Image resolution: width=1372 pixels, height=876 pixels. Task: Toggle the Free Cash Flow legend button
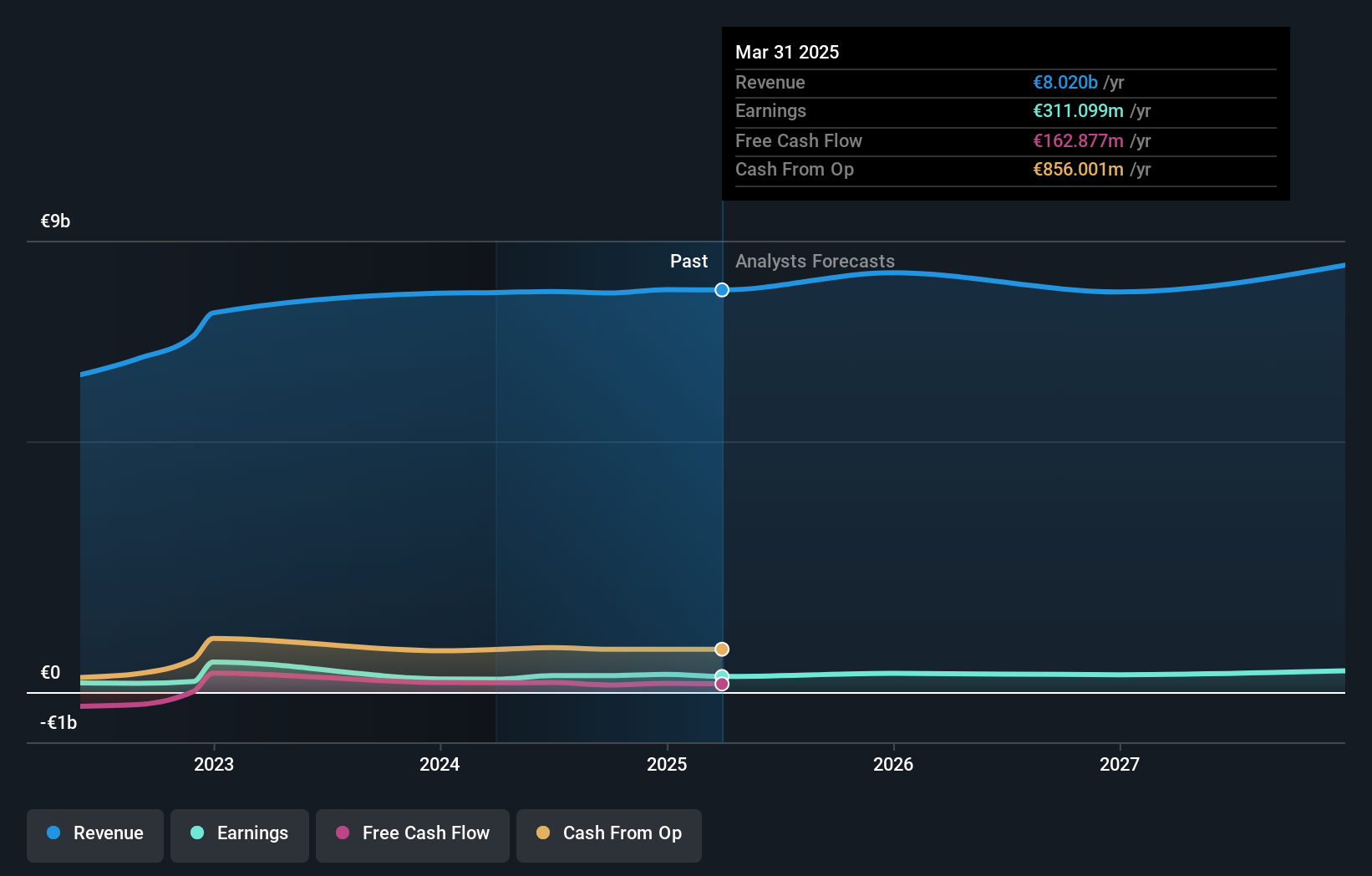tap(413, 835)
